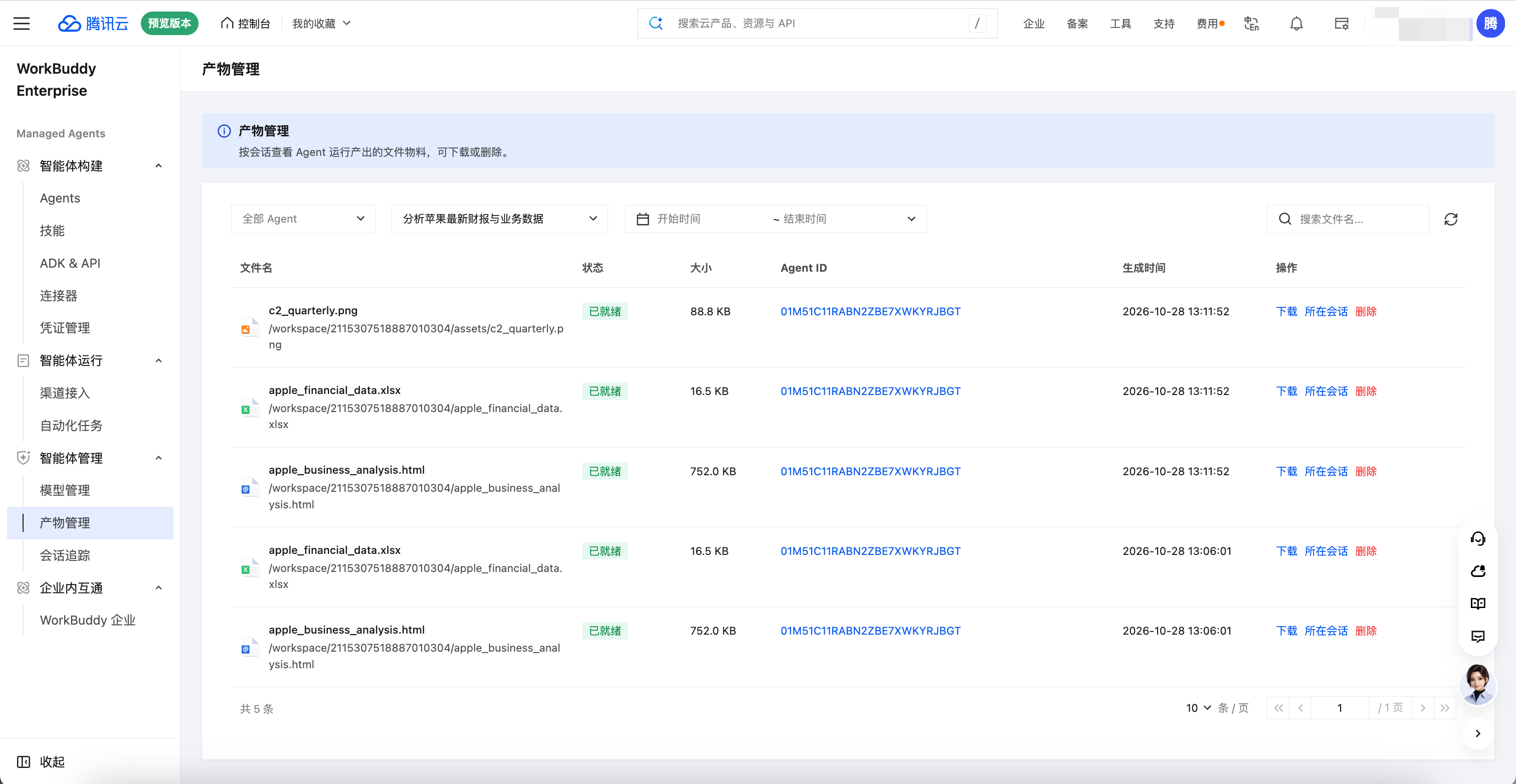Open the 分析苹果最新财报与业务数据 session dropdown
Viewport: 1516px width, 784px height.
click(500, 219)
